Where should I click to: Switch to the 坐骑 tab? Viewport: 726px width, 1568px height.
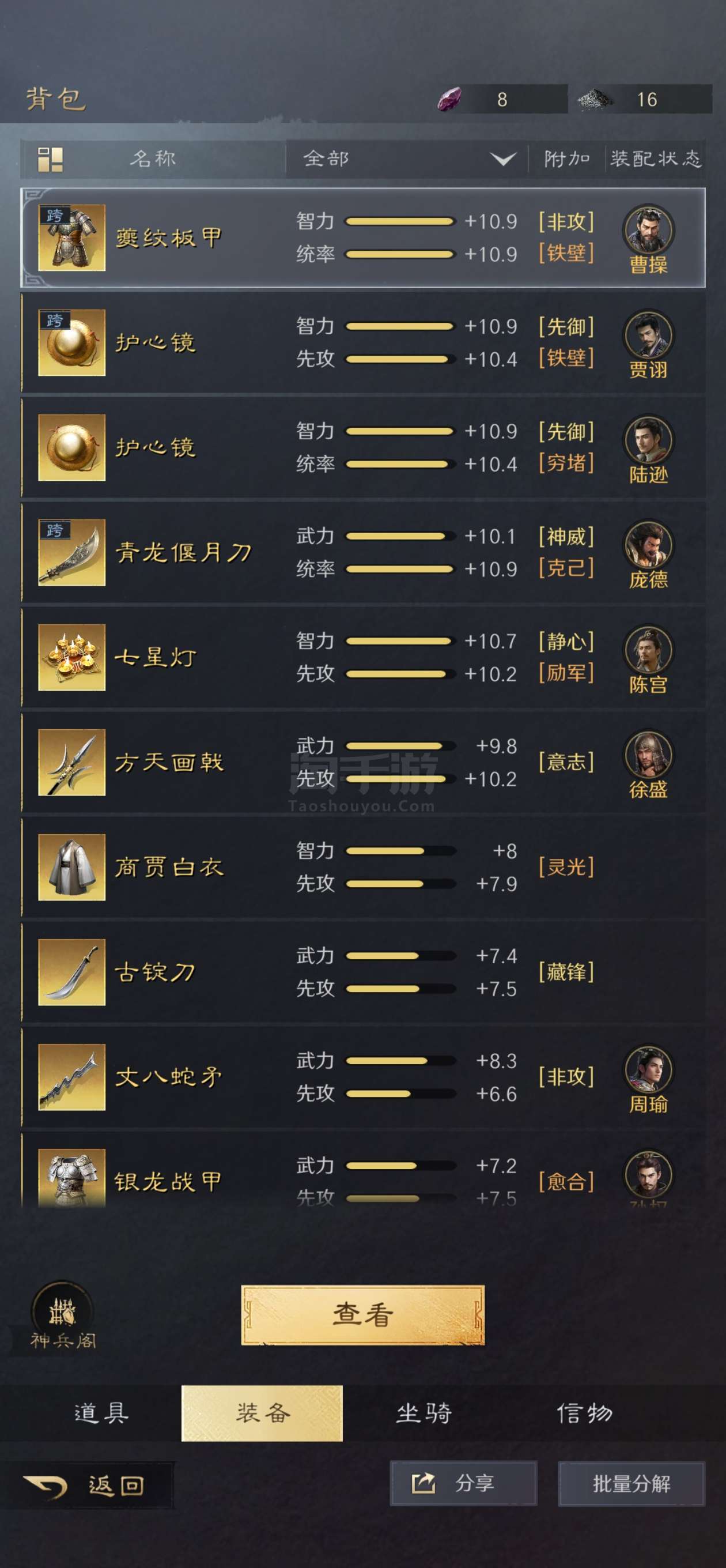[423, 1413]
